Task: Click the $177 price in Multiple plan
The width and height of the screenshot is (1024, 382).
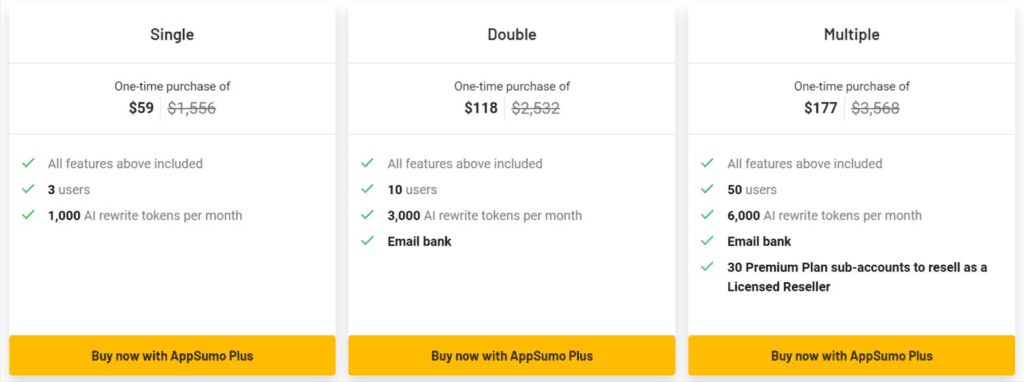Action: click(x=821, y=108)
